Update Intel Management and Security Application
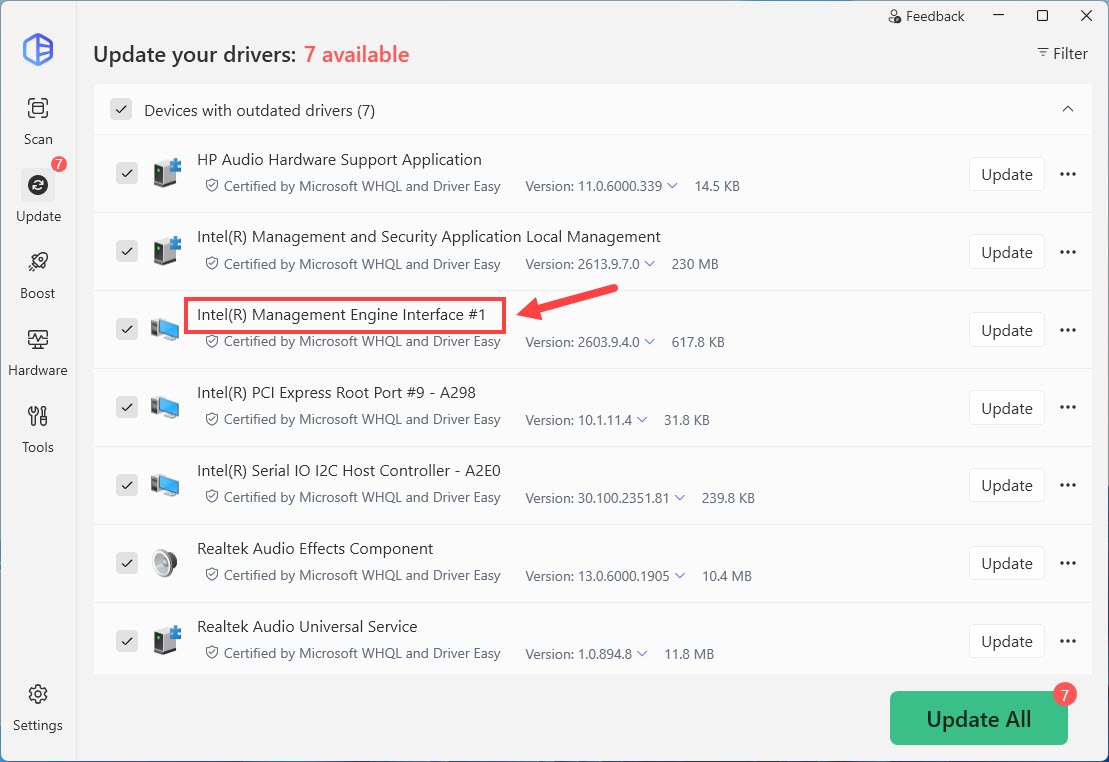 (x=1006, y=252)
